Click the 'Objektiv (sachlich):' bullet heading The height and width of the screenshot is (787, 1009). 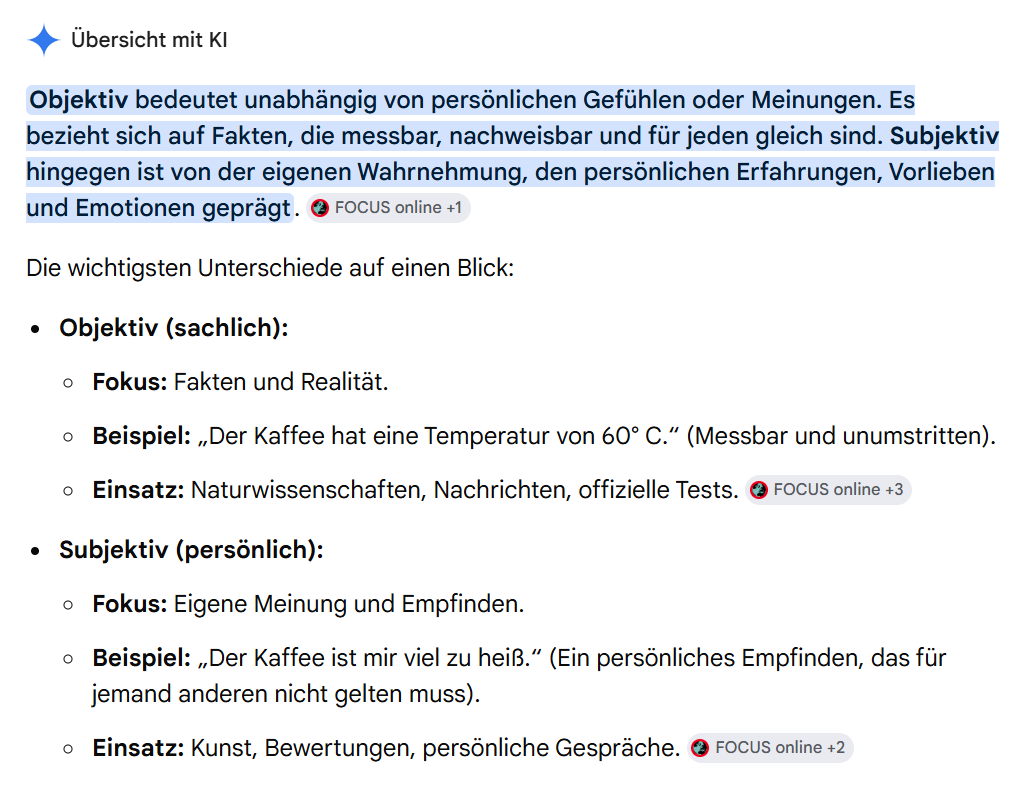(174, 328)
